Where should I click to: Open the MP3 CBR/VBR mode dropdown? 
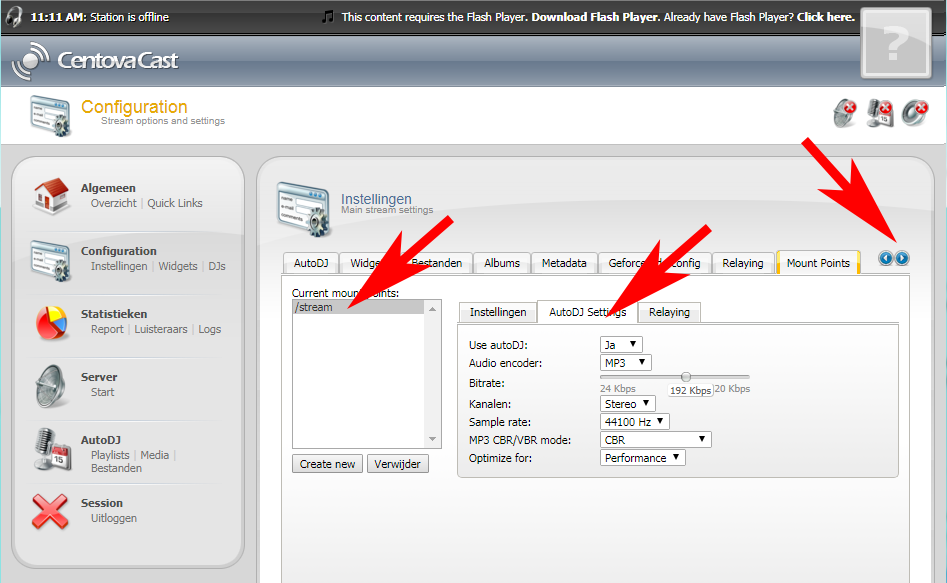[655, 440]
